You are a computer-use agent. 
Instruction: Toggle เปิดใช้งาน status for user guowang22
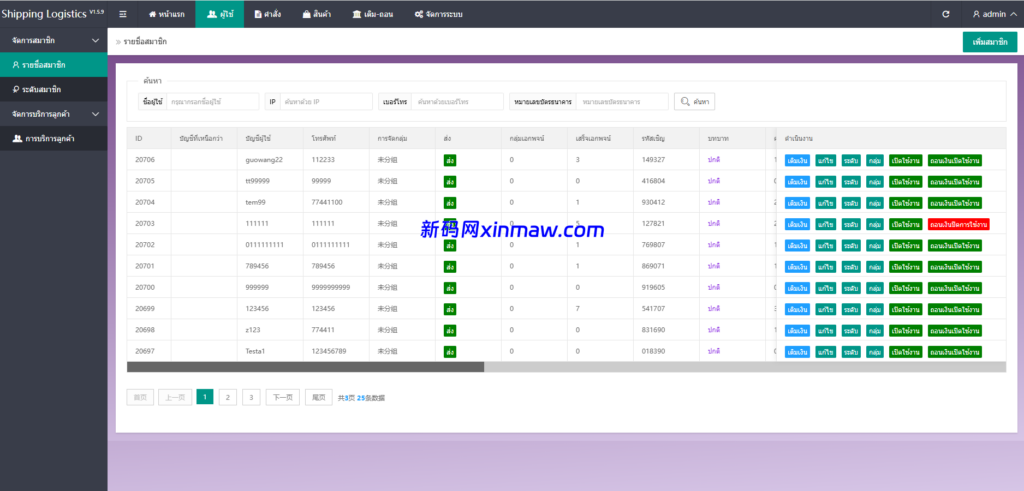click(905, 160)
